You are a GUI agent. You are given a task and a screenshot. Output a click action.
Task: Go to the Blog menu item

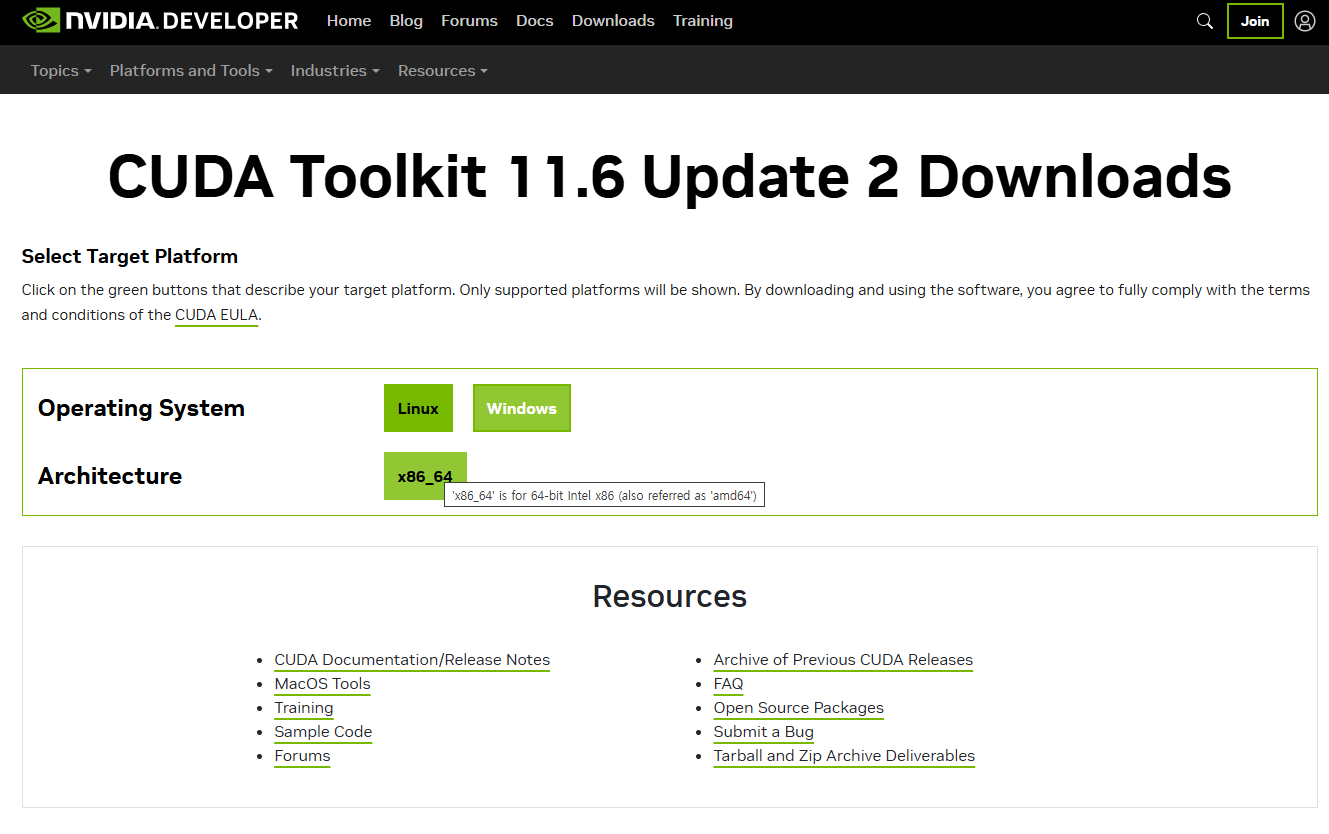[x=406, y=21]
